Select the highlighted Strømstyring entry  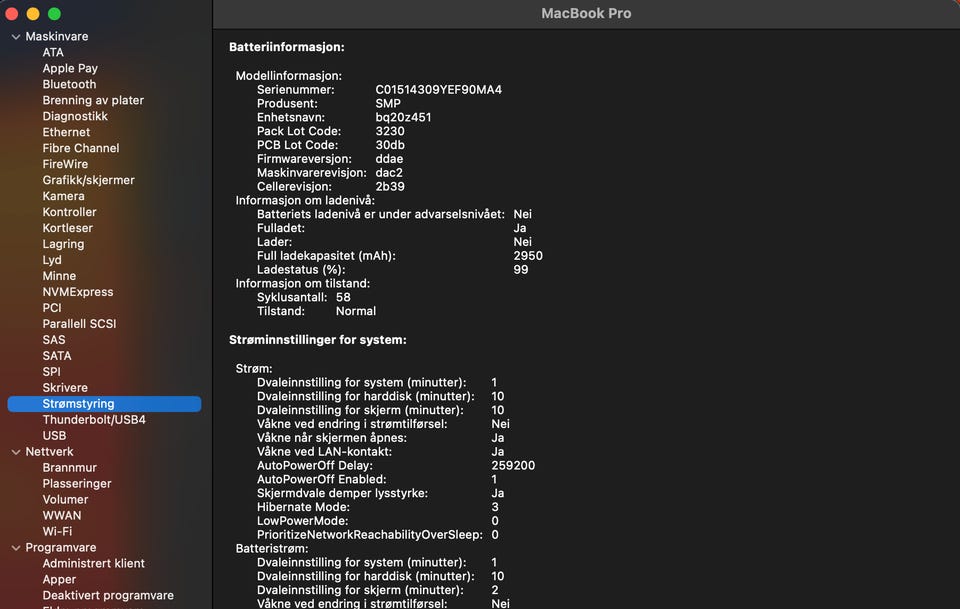(104, 404)
